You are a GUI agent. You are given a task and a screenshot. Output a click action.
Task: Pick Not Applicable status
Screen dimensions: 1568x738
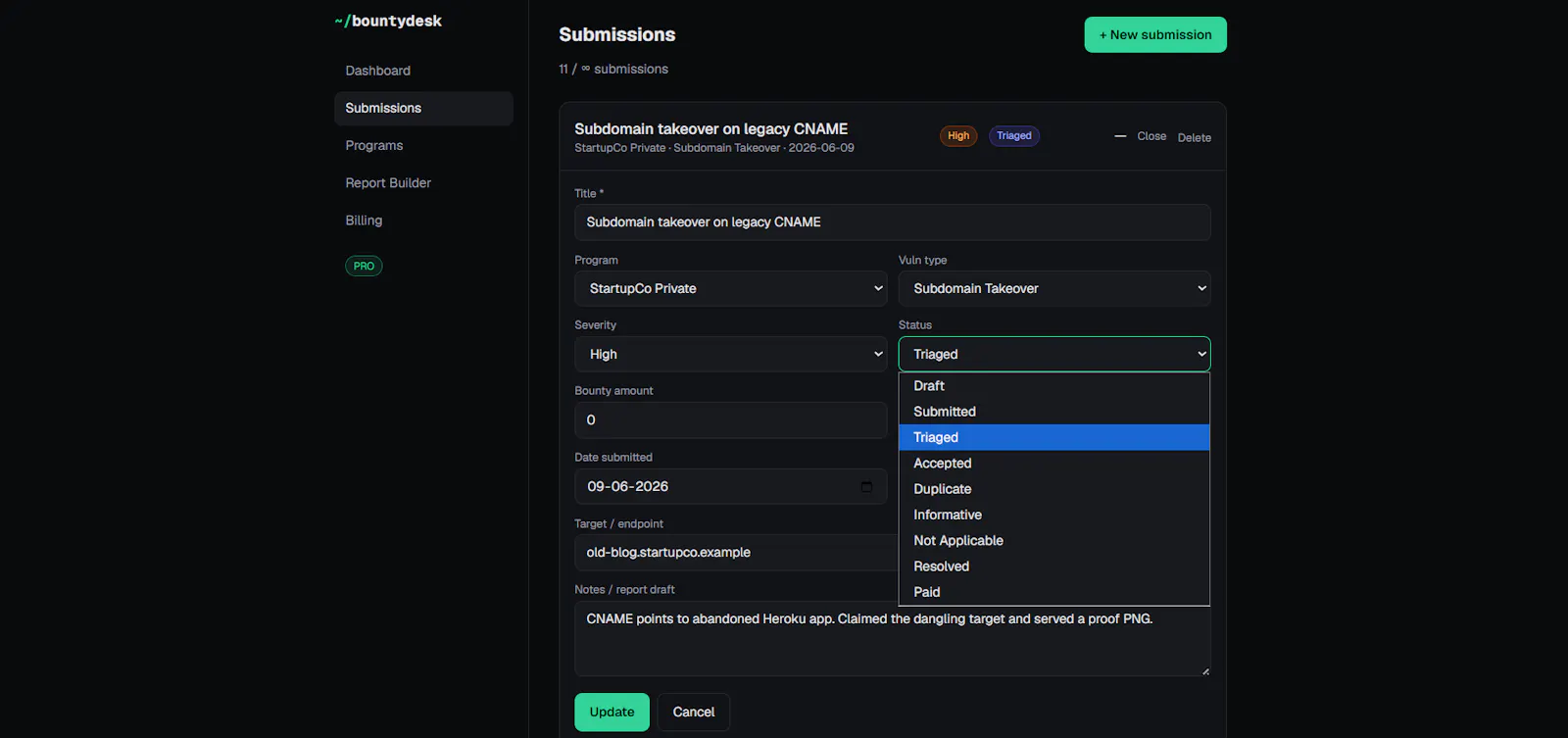[x=1054, y=541]
